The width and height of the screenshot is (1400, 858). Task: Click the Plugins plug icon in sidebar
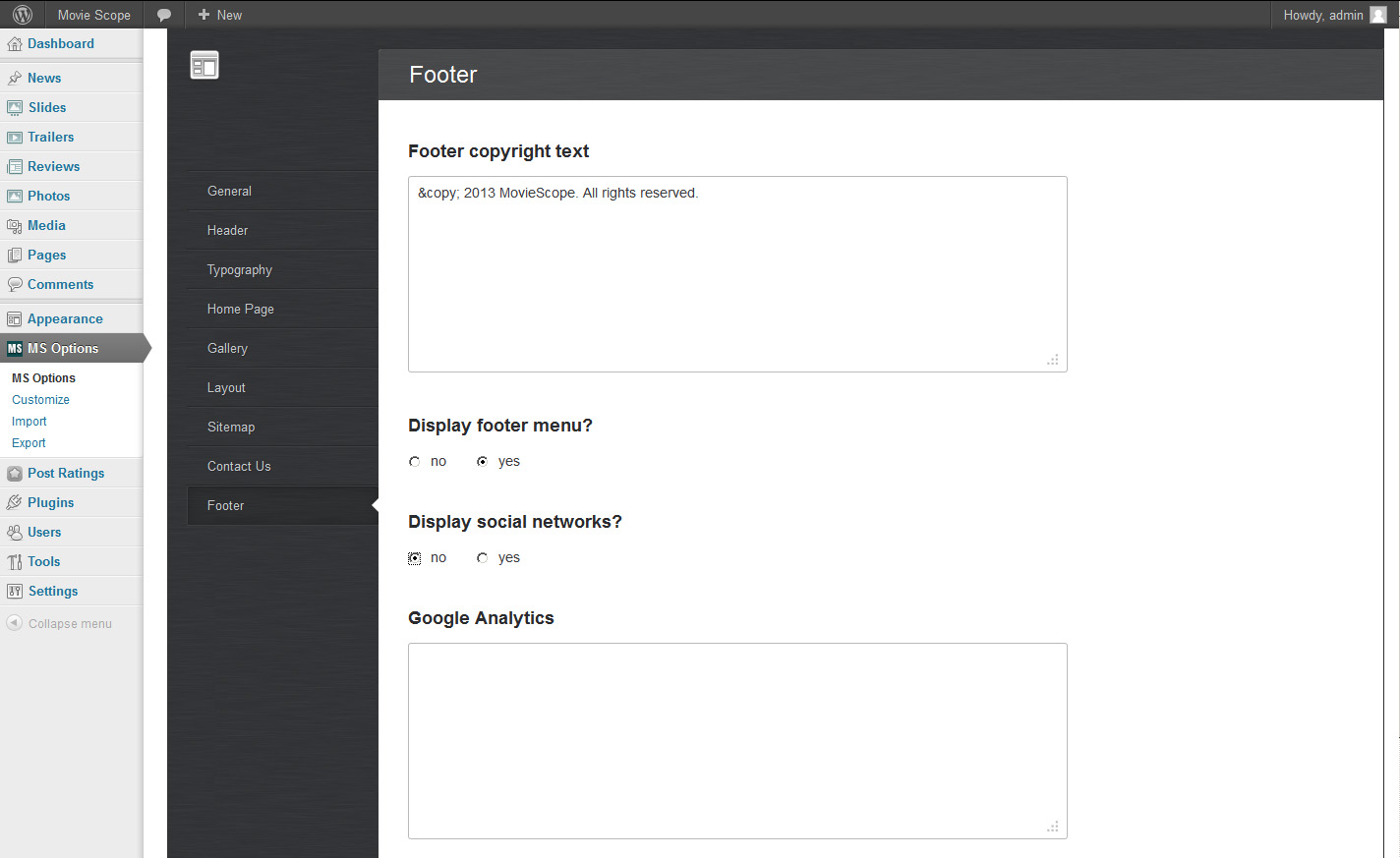tap(14, 503)
